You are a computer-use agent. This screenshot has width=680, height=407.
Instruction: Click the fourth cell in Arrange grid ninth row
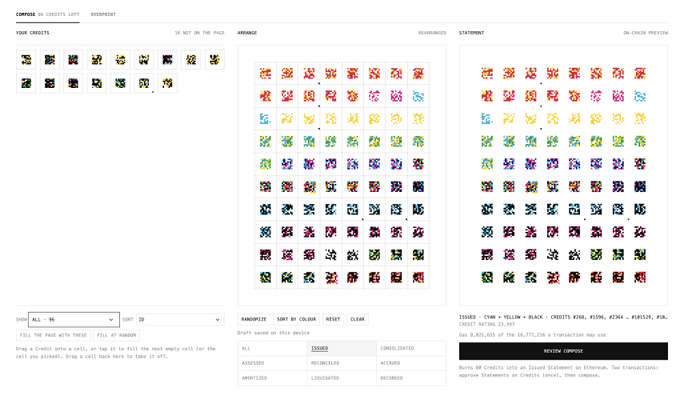pos(331,255)
